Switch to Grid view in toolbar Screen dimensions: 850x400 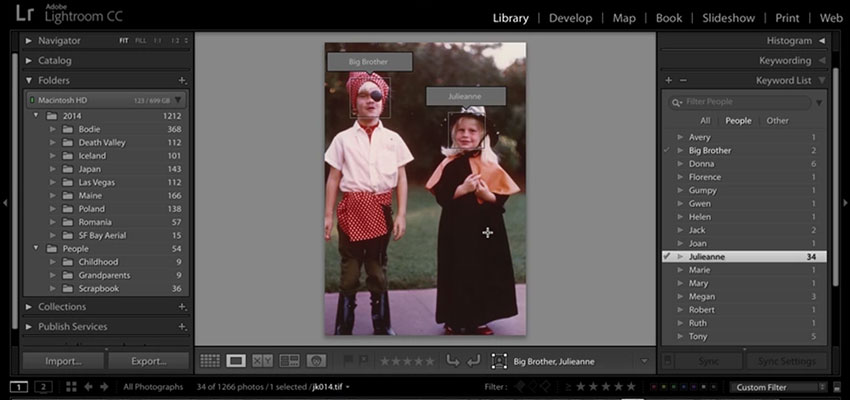coord(210,361)
